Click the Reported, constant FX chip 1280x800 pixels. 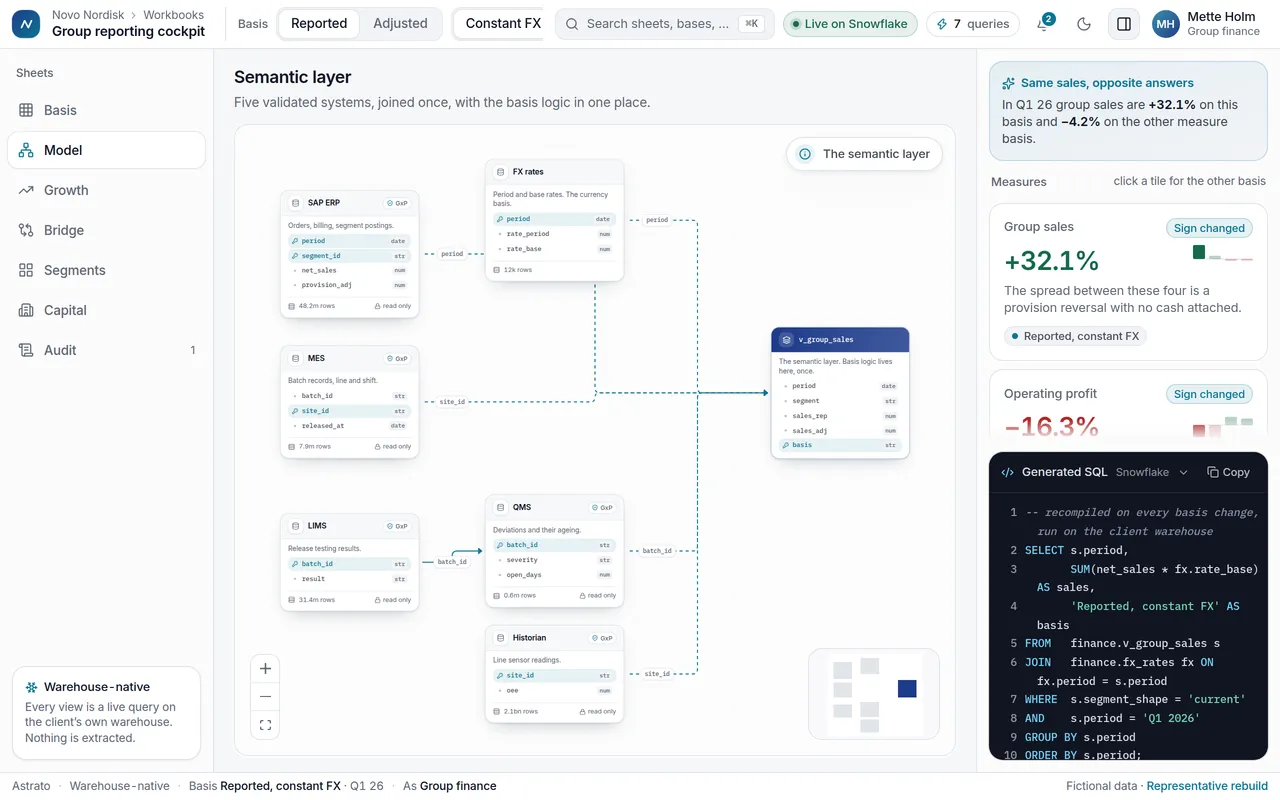click(x=1075, y=336)
